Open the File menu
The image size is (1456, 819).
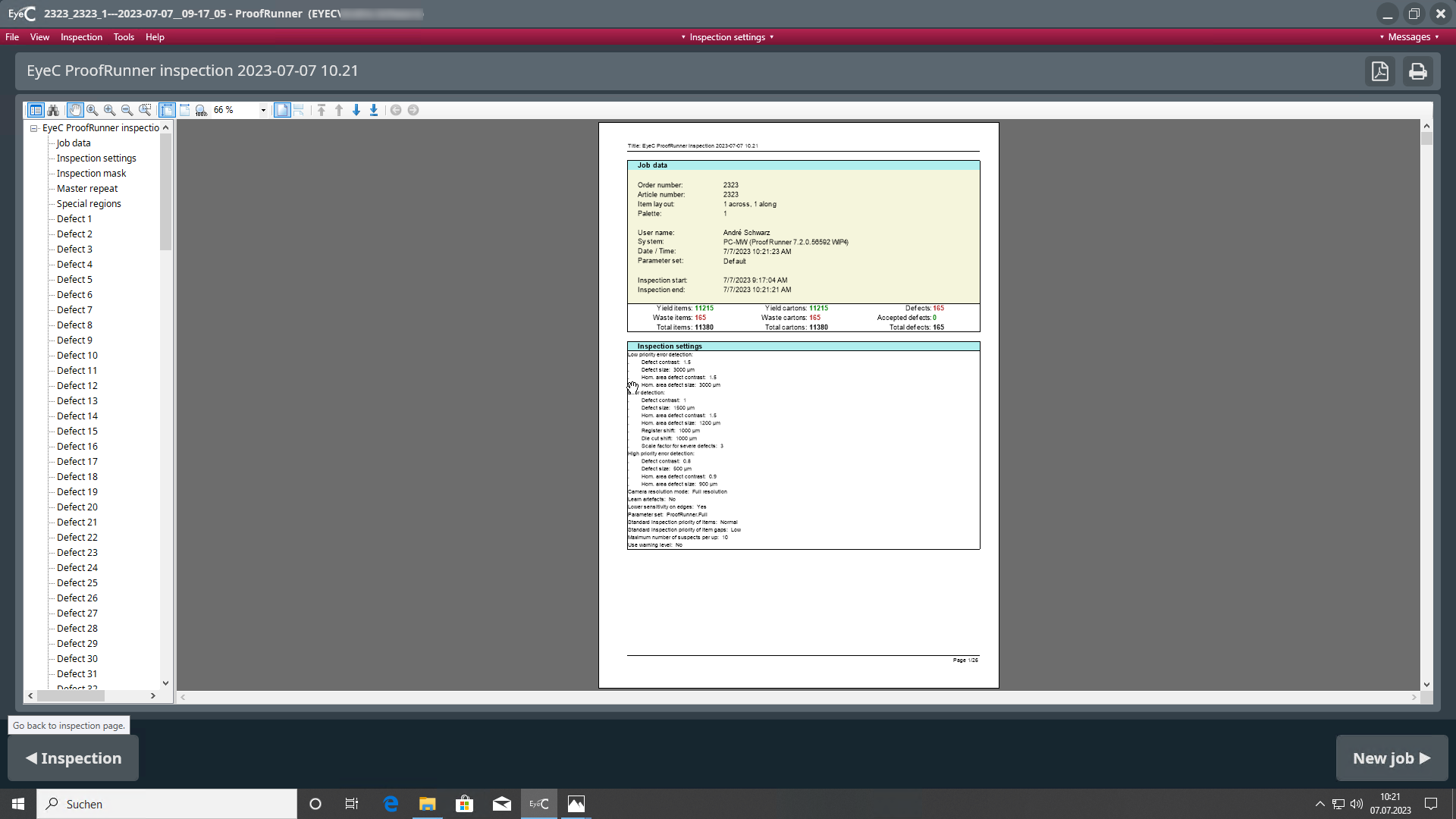click(12, 37)
